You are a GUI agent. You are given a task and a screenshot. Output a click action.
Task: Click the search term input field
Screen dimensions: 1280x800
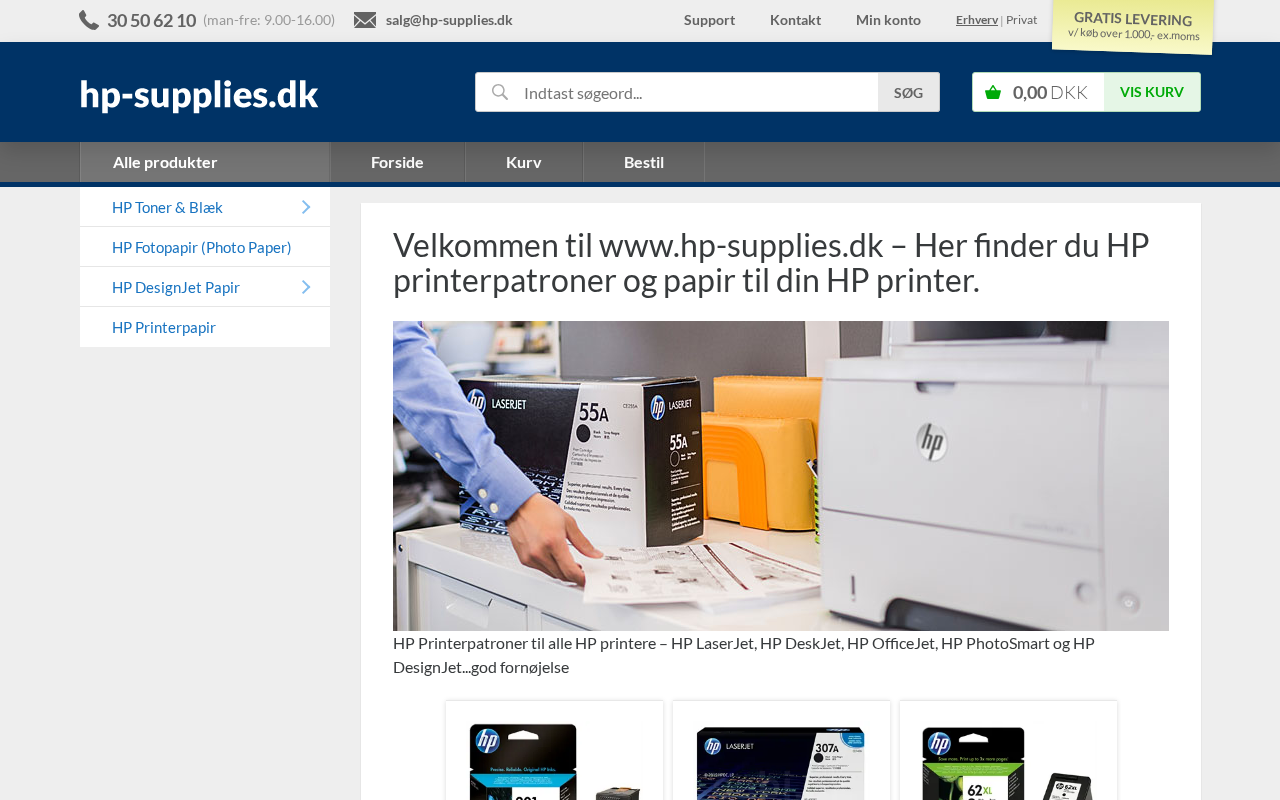point(696,92)
